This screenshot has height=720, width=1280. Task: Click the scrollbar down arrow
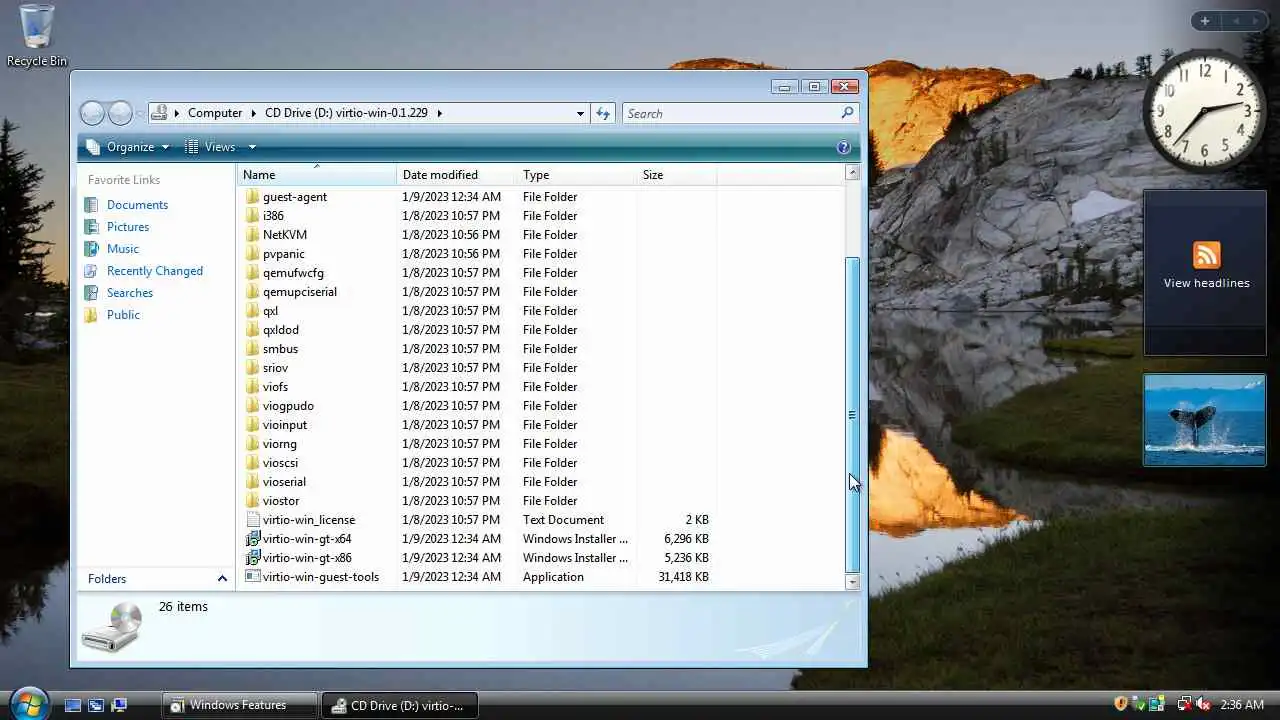(852, 582)
